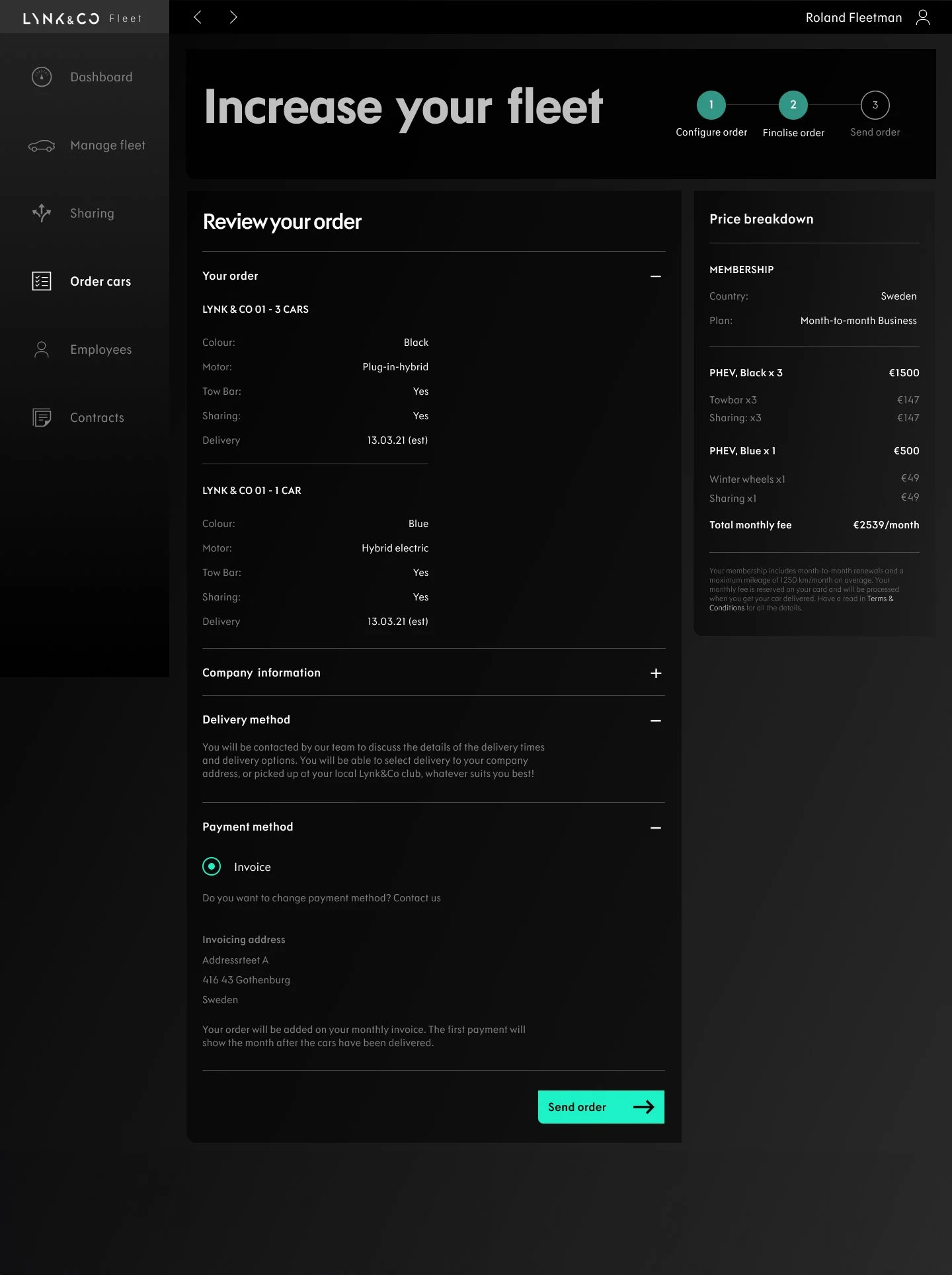Collapse the Your order section
The image size is (952, 1275).
click(656, 276)
